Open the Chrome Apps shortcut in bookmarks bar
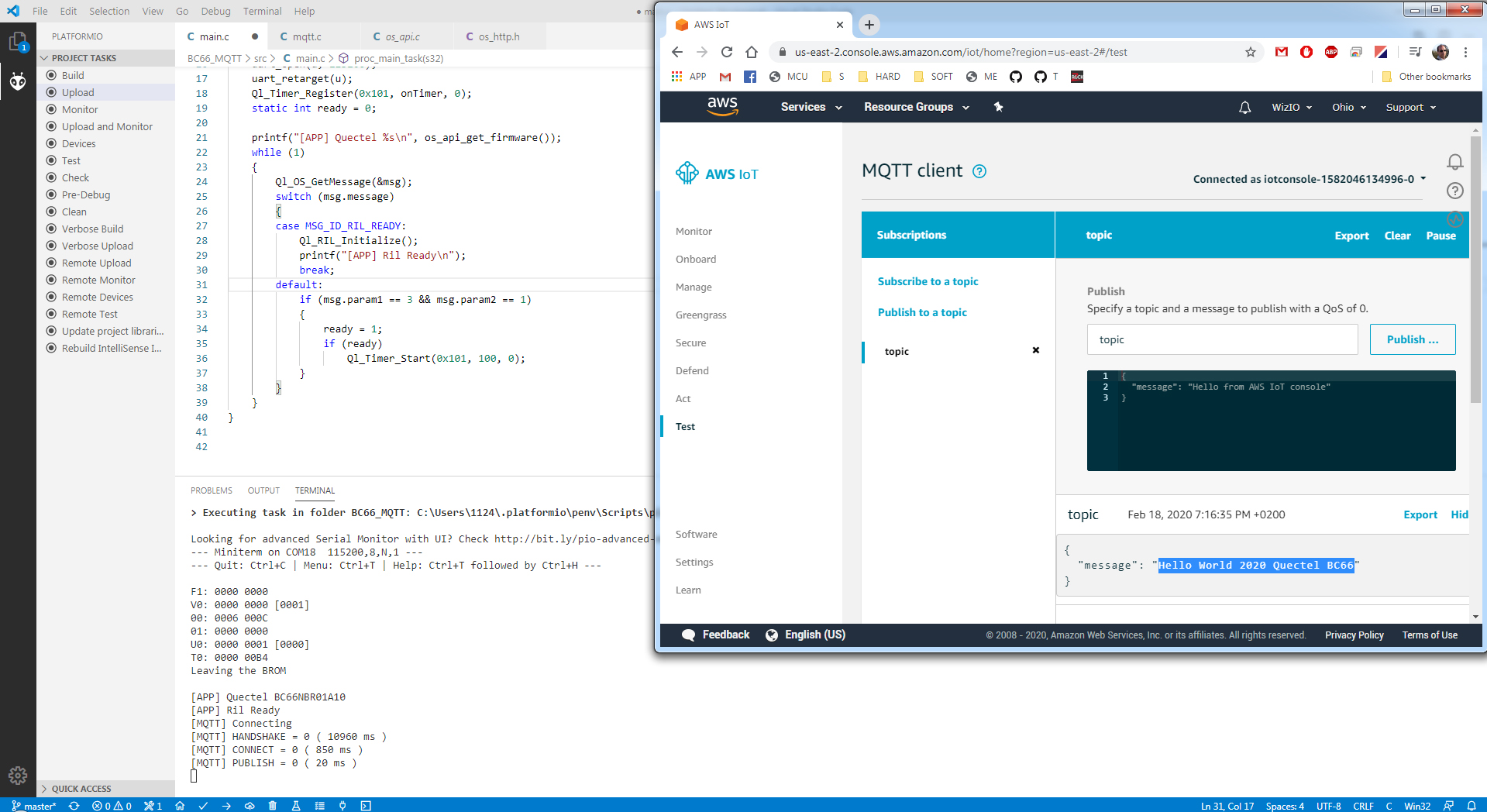This screenshot has height=812, width=1487. coord(688,77)
